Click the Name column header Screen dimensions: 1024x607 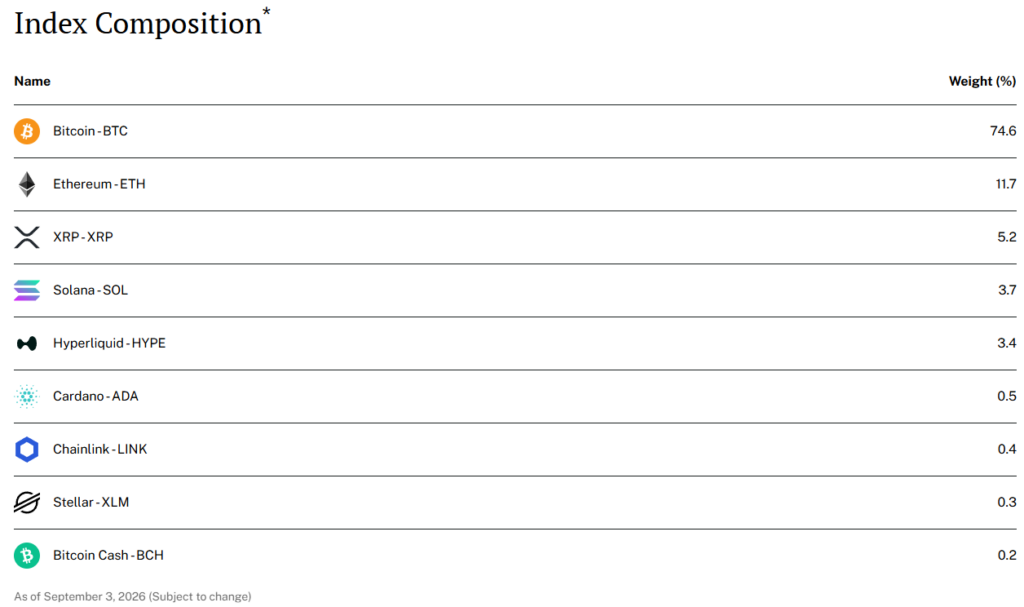pos(33,81)
